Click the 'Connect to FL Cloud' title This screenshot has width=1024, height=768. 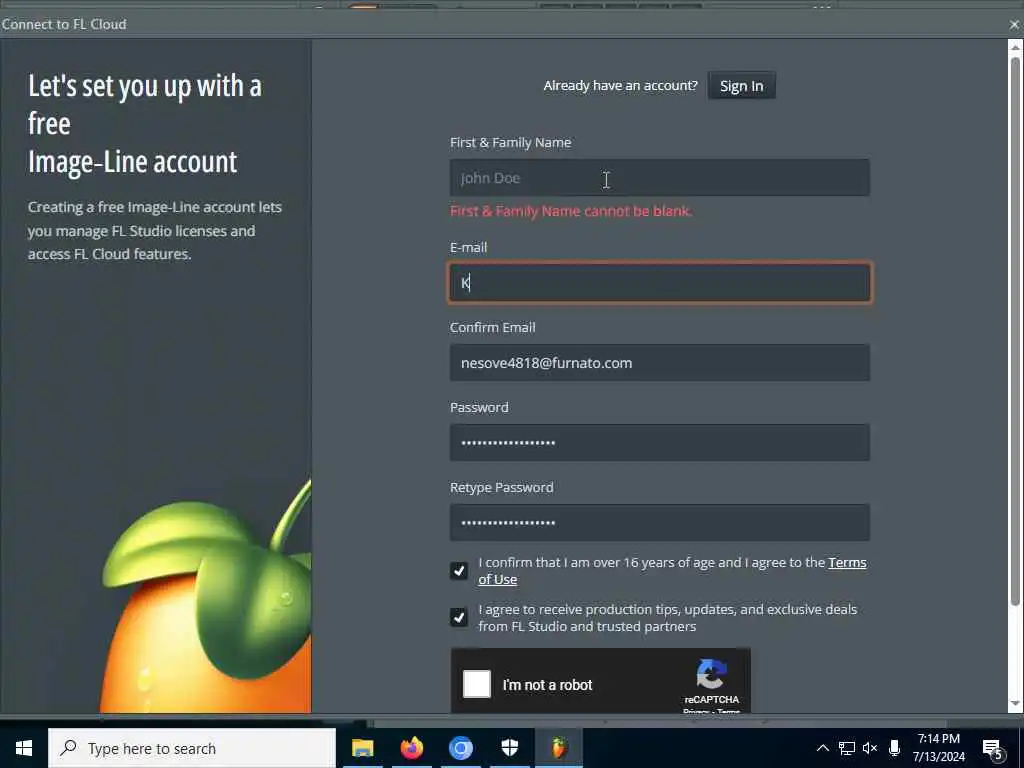tap(64, 24)
